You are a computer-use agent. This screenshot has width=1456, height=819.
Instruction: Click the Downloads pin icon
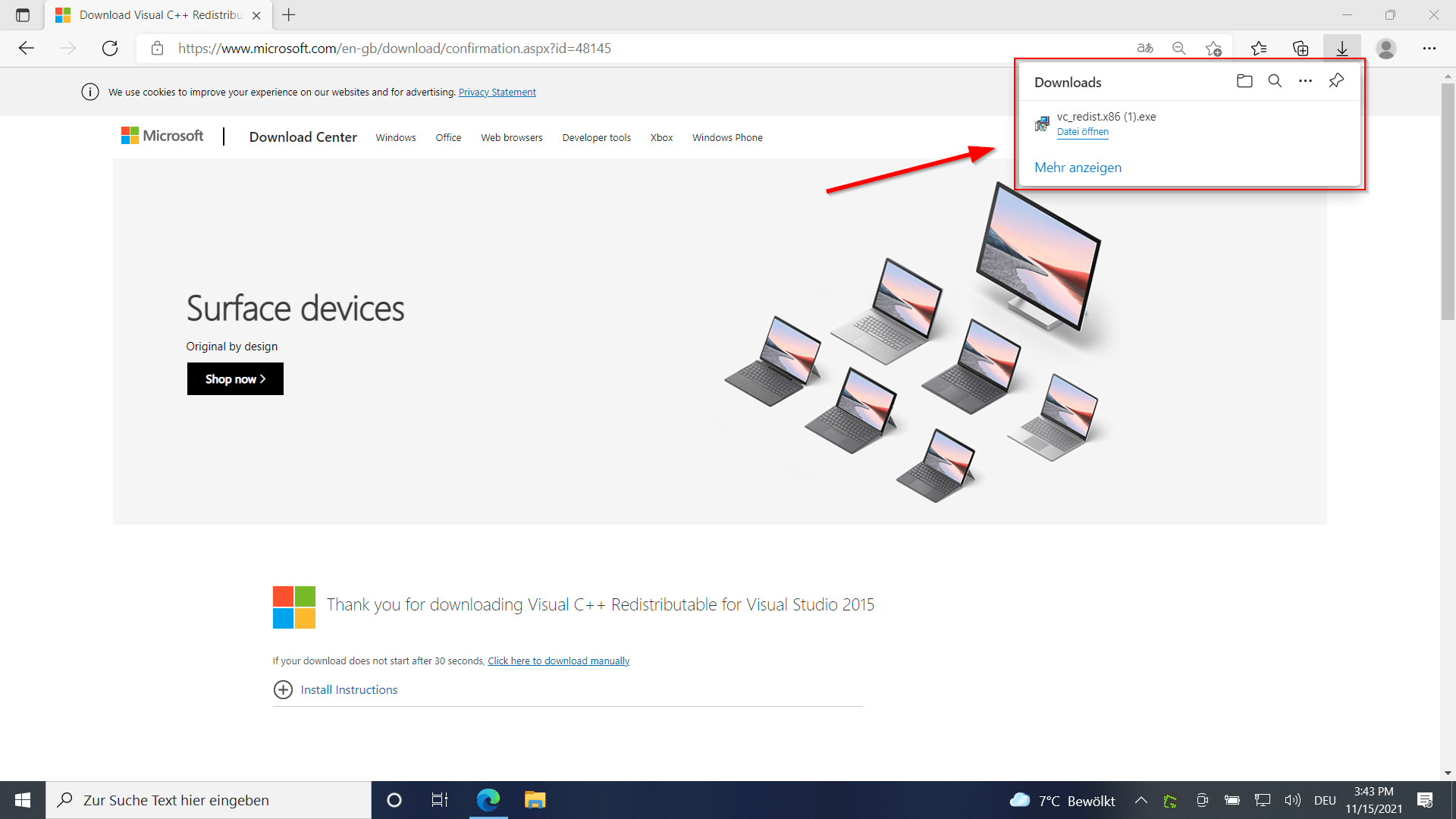pyautogui.click(x=1336, y=81)
